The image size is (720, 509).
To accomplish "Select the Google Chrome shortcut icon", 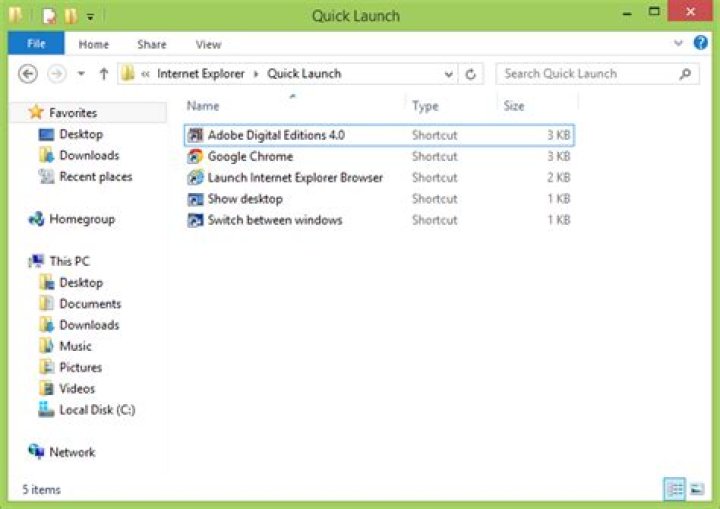I will (x=195, y=156).
